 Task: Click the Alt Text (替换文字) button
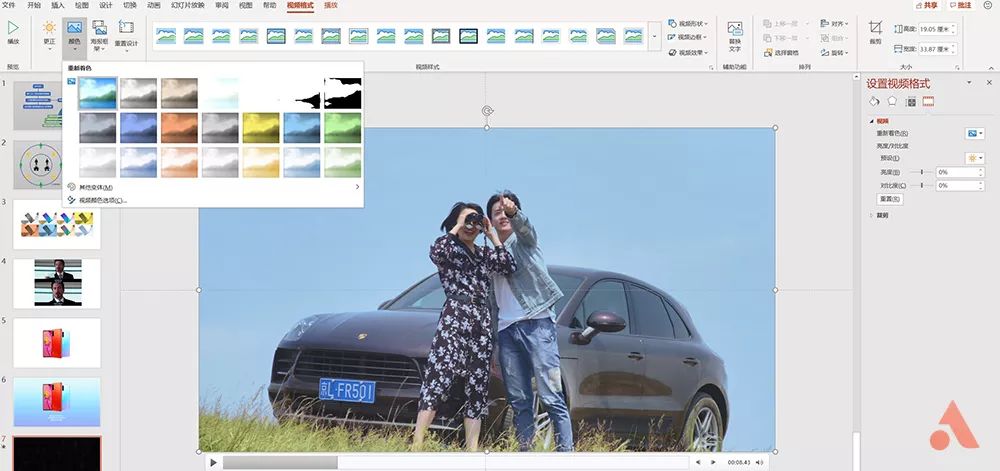(735, 36)
